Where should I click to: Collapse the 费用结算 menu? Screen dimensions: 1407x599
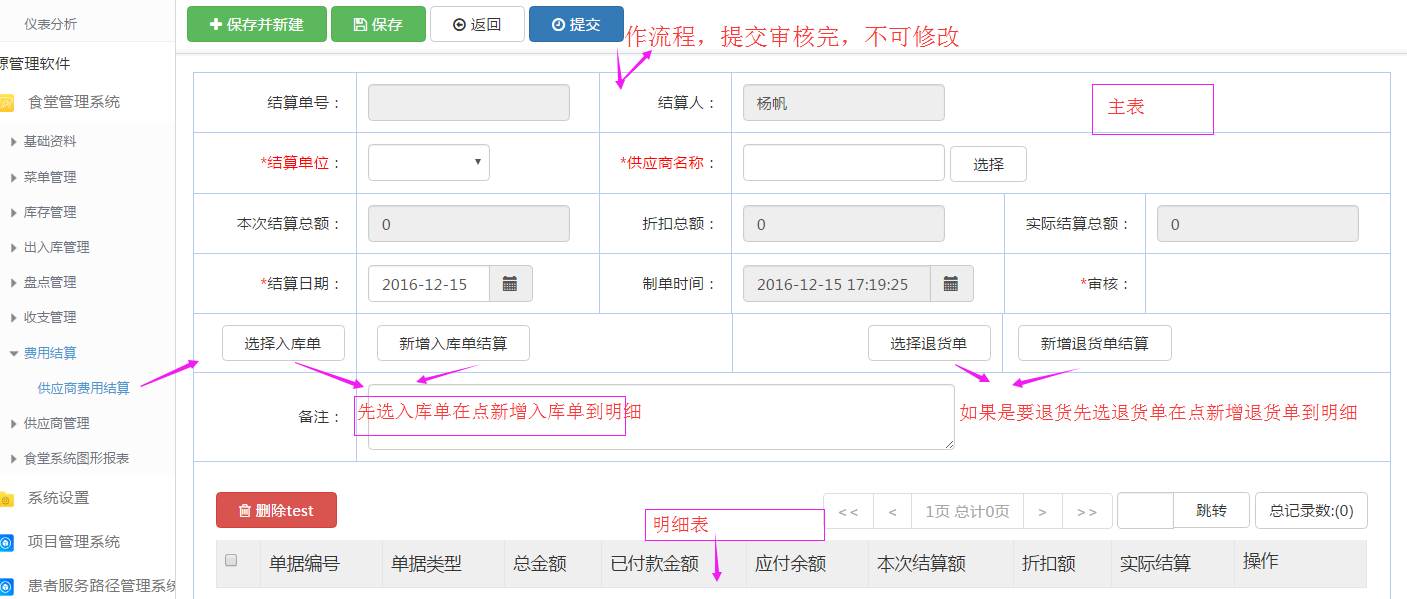50,353
